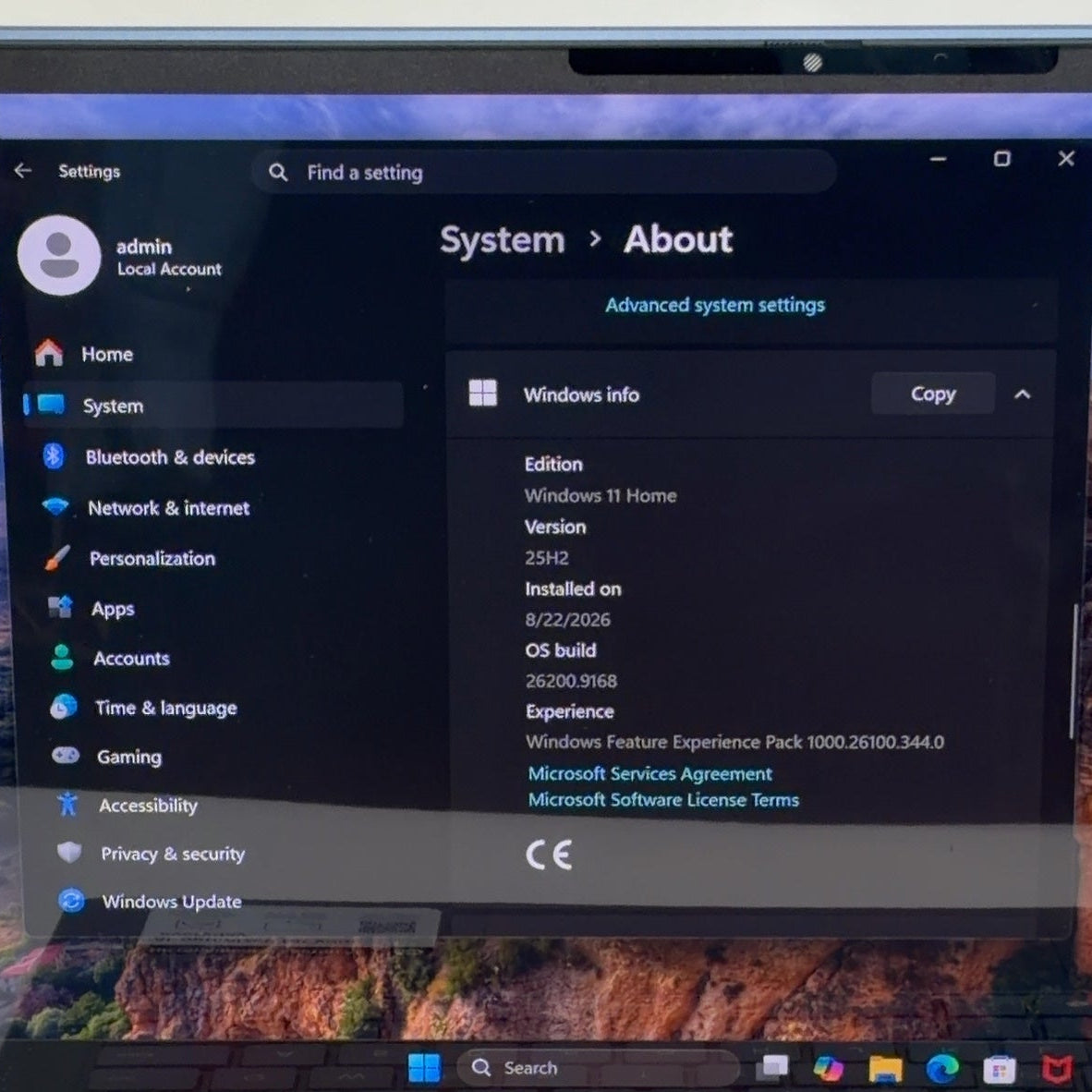
Task: Click the OS build 26200.9168 value
Action: 571,680
